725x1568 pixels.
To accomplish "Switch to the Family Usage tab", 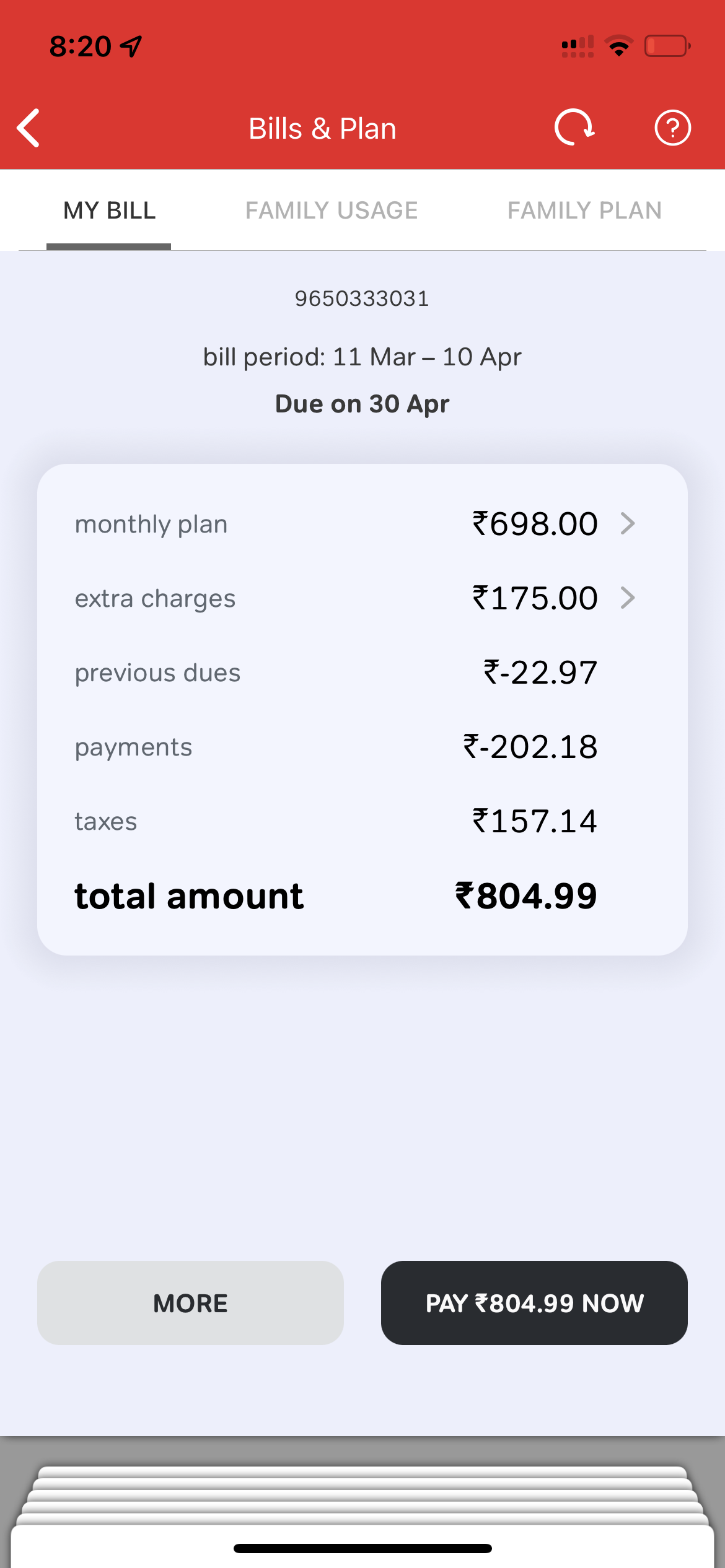I will point(332,211).
